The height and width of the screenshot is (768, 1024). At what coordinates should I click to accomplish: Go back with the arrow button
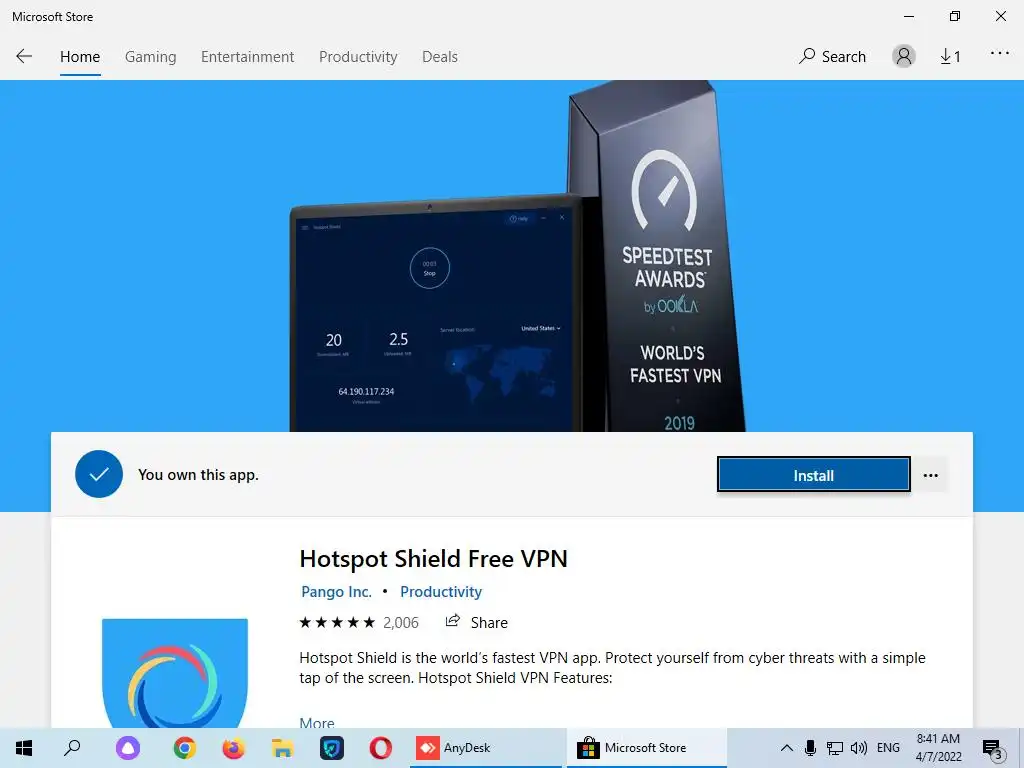click(24, 56)
